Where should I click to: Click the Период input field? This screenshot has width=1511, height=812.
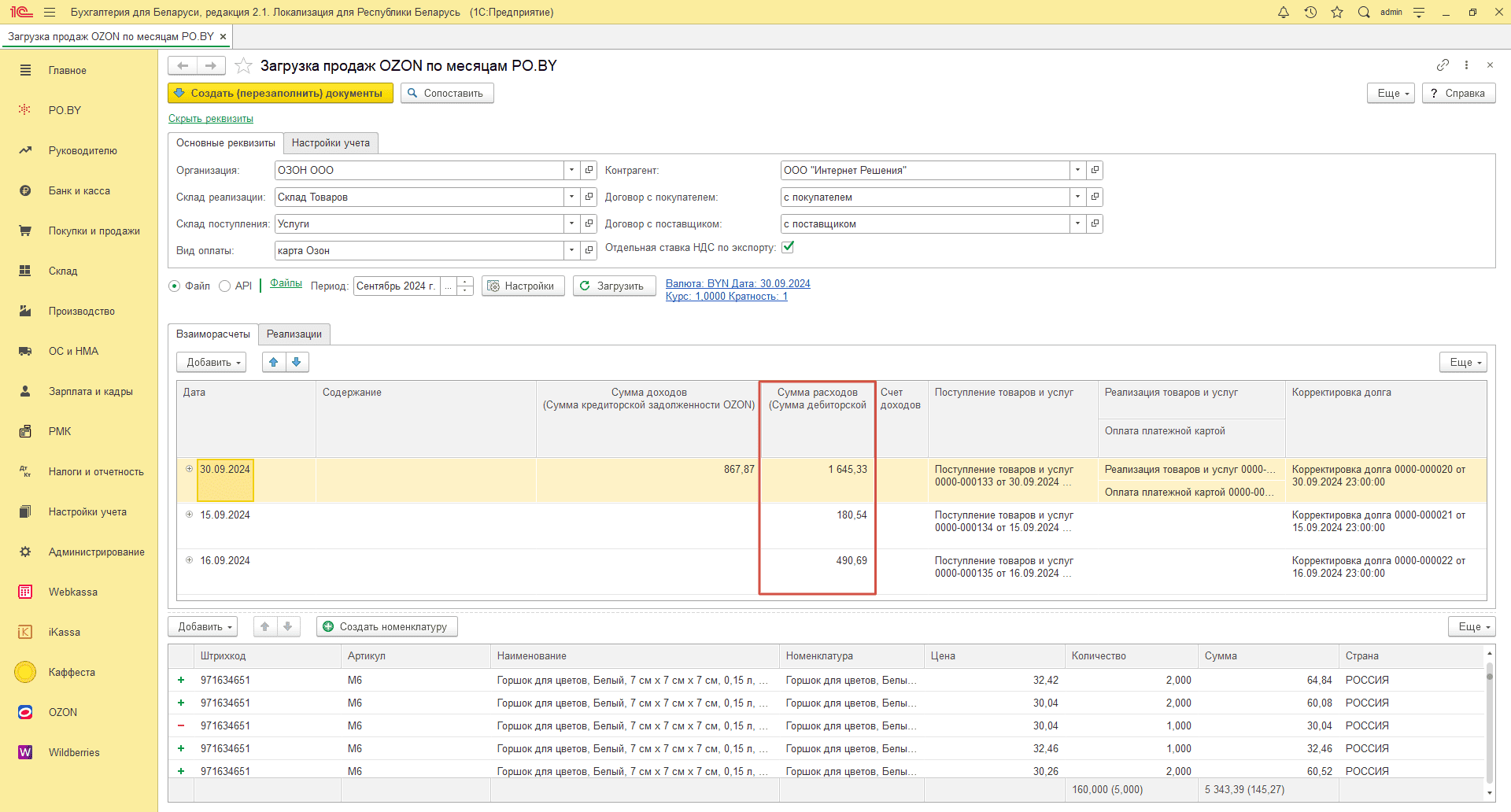click(397, 286)
